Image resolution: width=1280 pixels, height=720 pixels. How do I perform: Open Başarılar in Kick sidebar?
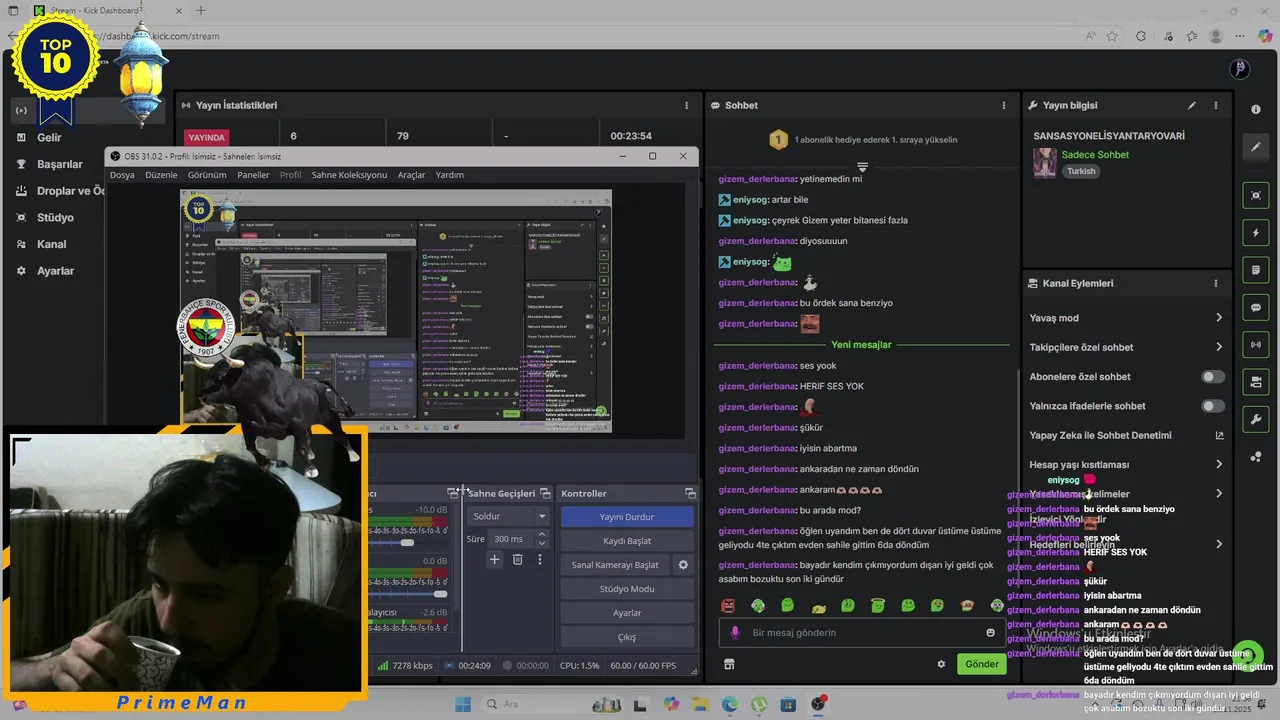pos(60,164)
